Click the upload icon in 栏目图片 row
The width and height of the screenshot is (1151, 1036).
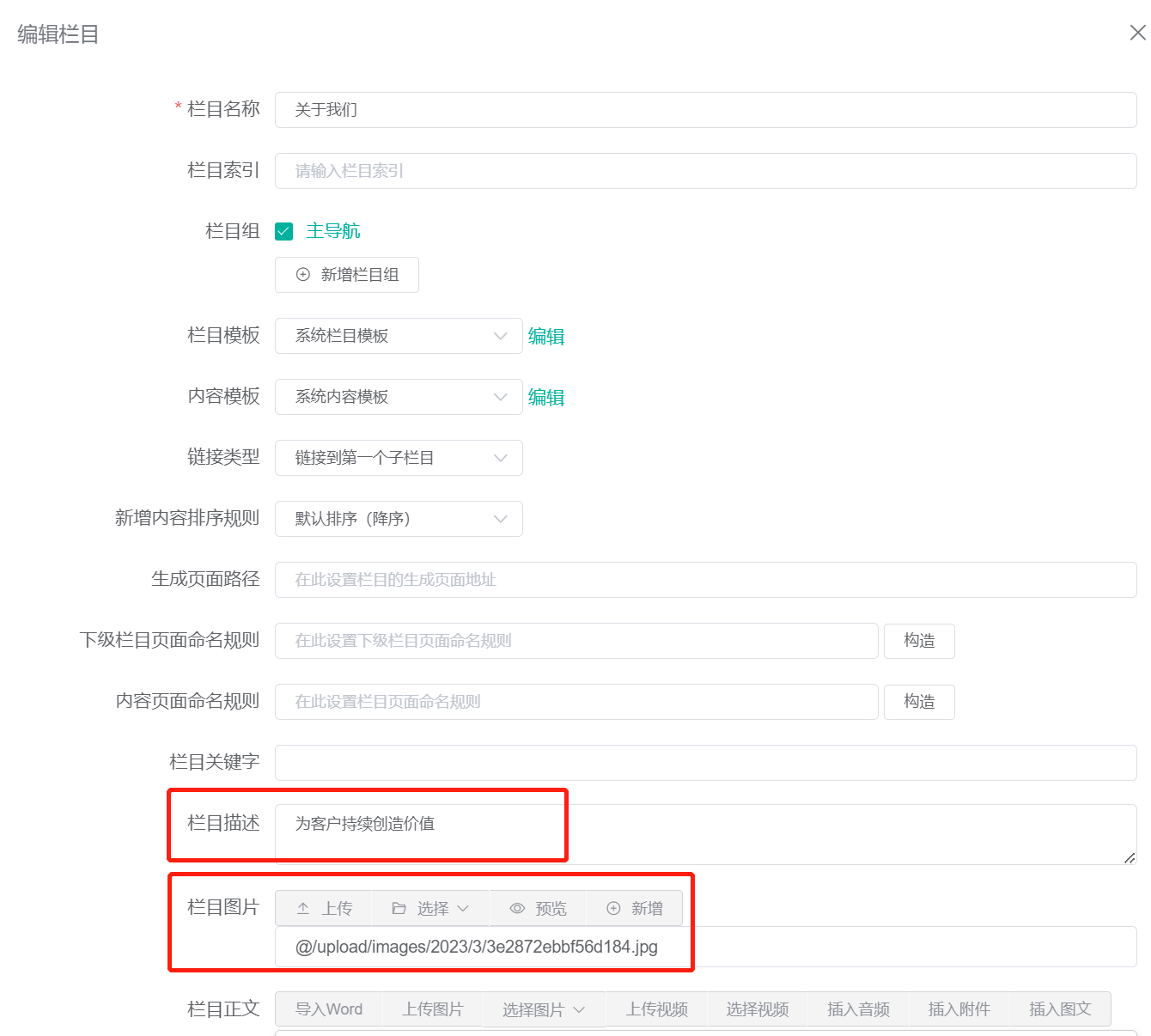(x=302, y=908)
